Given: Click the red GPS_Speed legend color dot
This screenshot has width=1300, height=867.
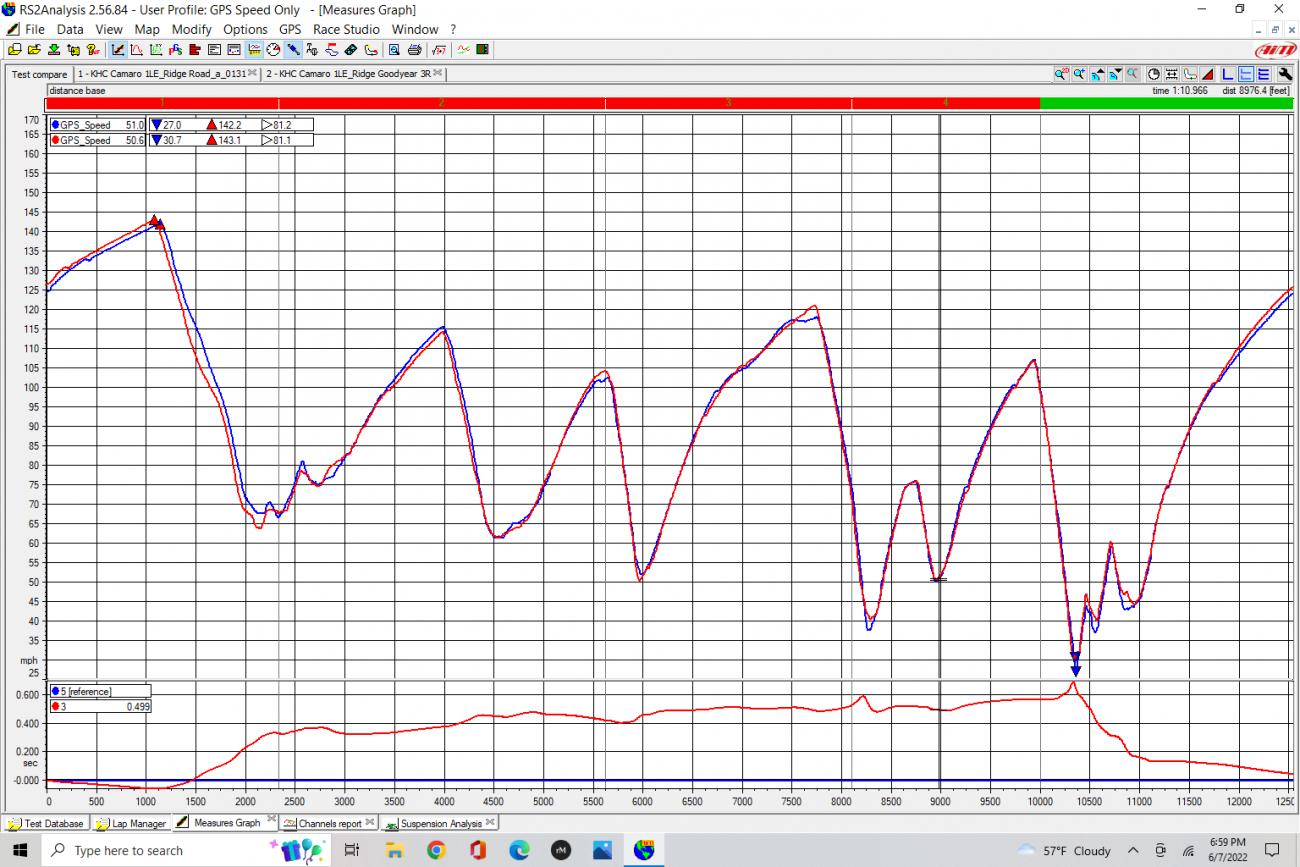Looking at the screenshot, I should 55,141.
